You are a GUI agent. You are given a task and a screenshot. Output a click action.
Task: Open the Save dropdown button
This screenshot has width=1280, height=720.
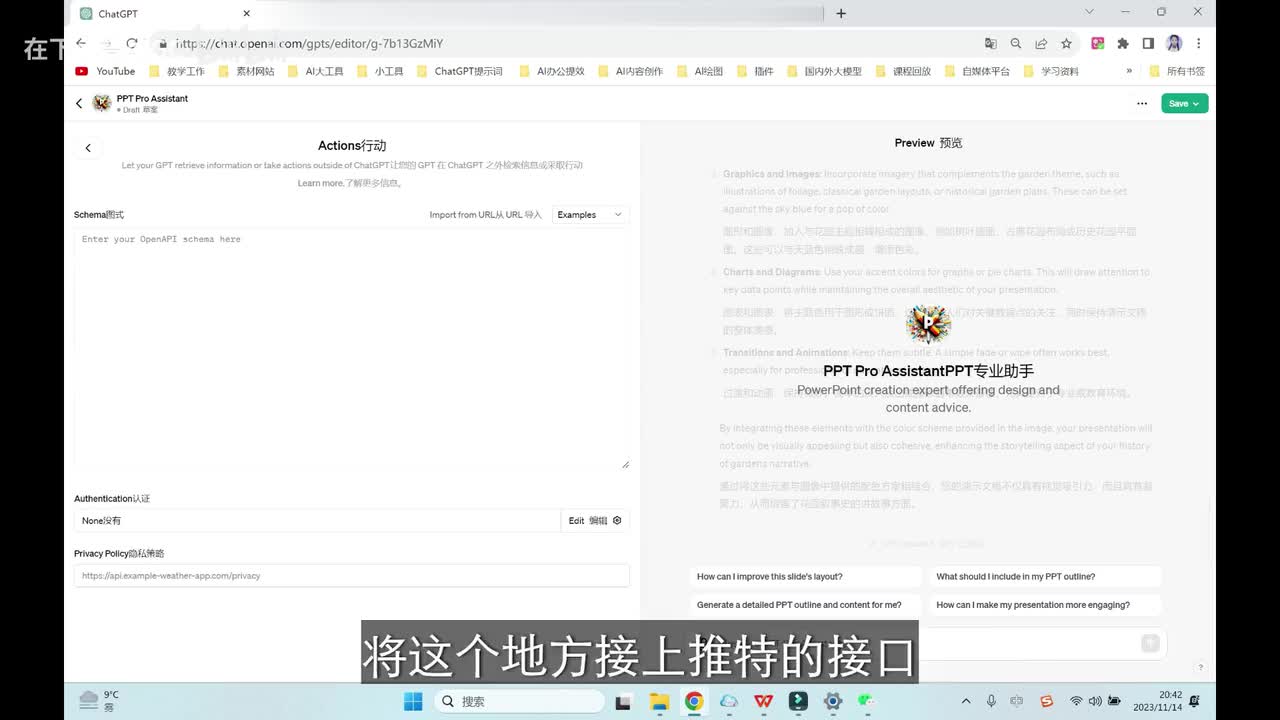[1184, 103]
